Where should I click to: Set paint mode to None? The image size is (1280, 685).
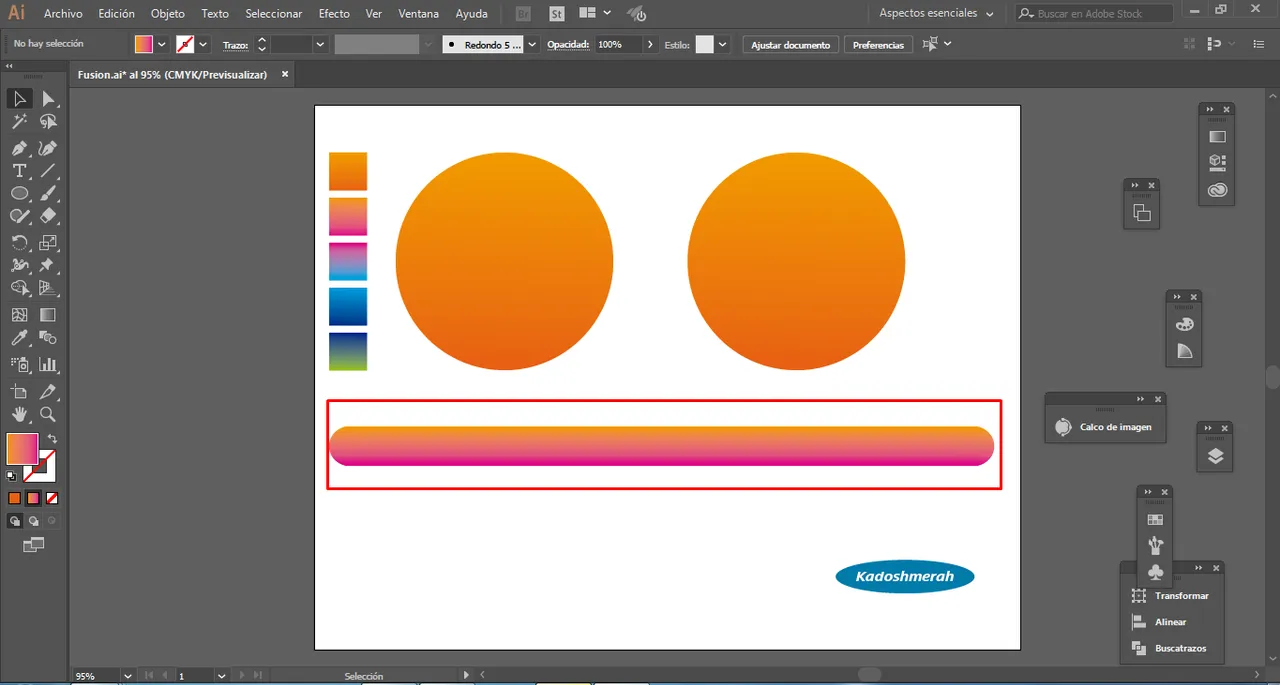coord(52,498)
